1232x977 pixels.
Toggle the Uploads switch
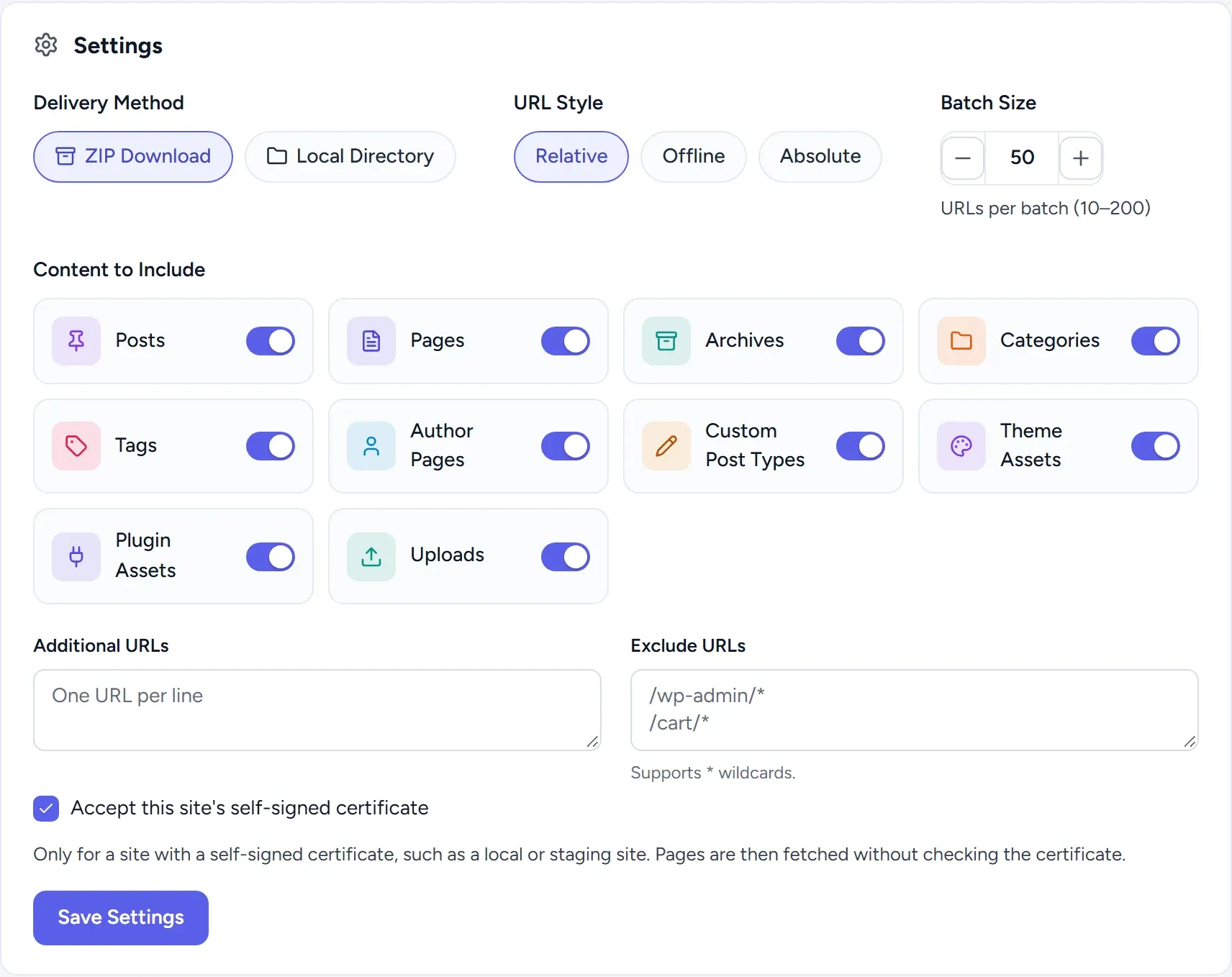tap(566, 557)
